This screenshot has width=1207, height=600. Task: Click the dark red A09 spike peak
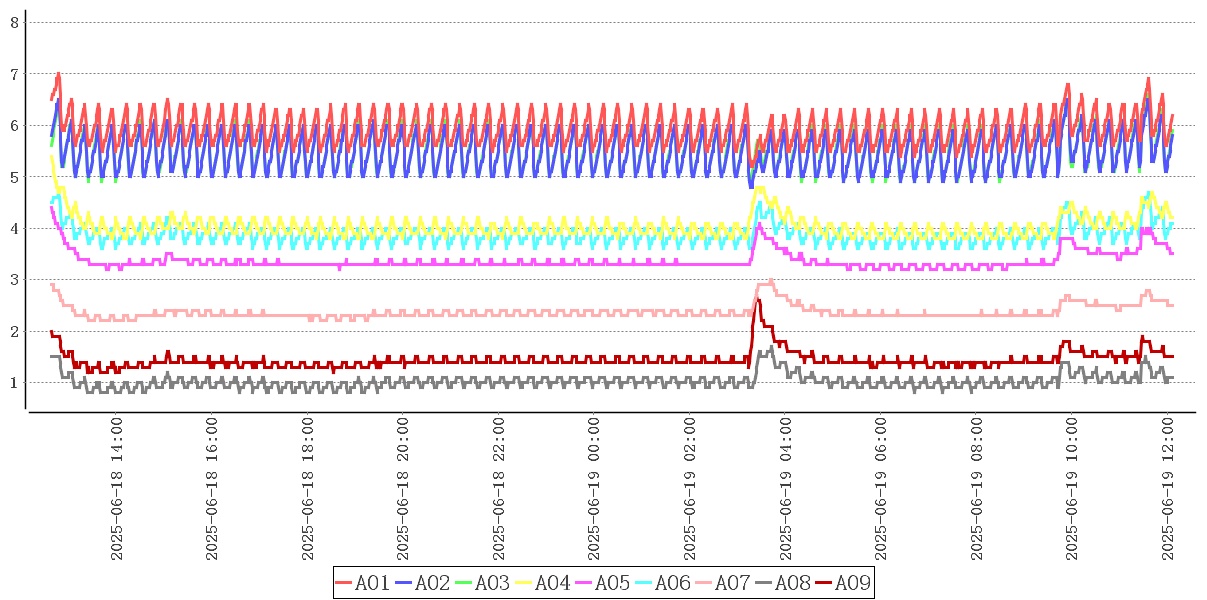758,300
